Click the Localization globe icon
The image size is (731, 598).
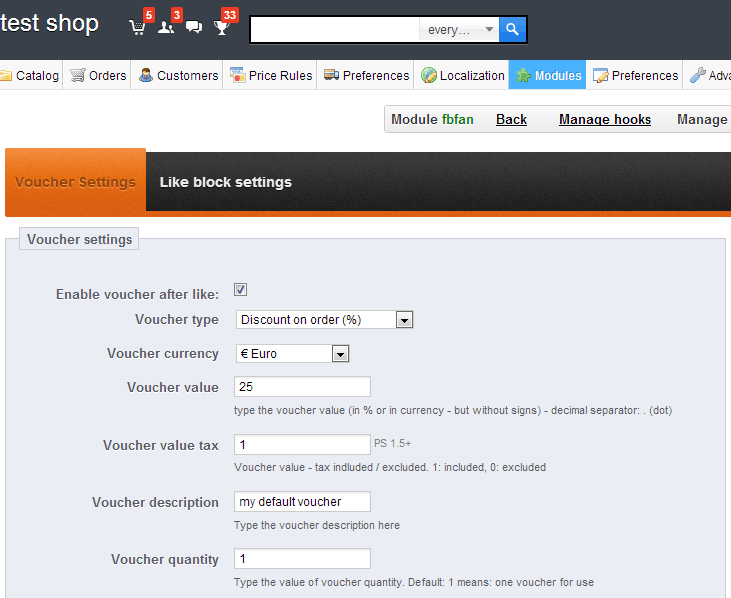428,75
